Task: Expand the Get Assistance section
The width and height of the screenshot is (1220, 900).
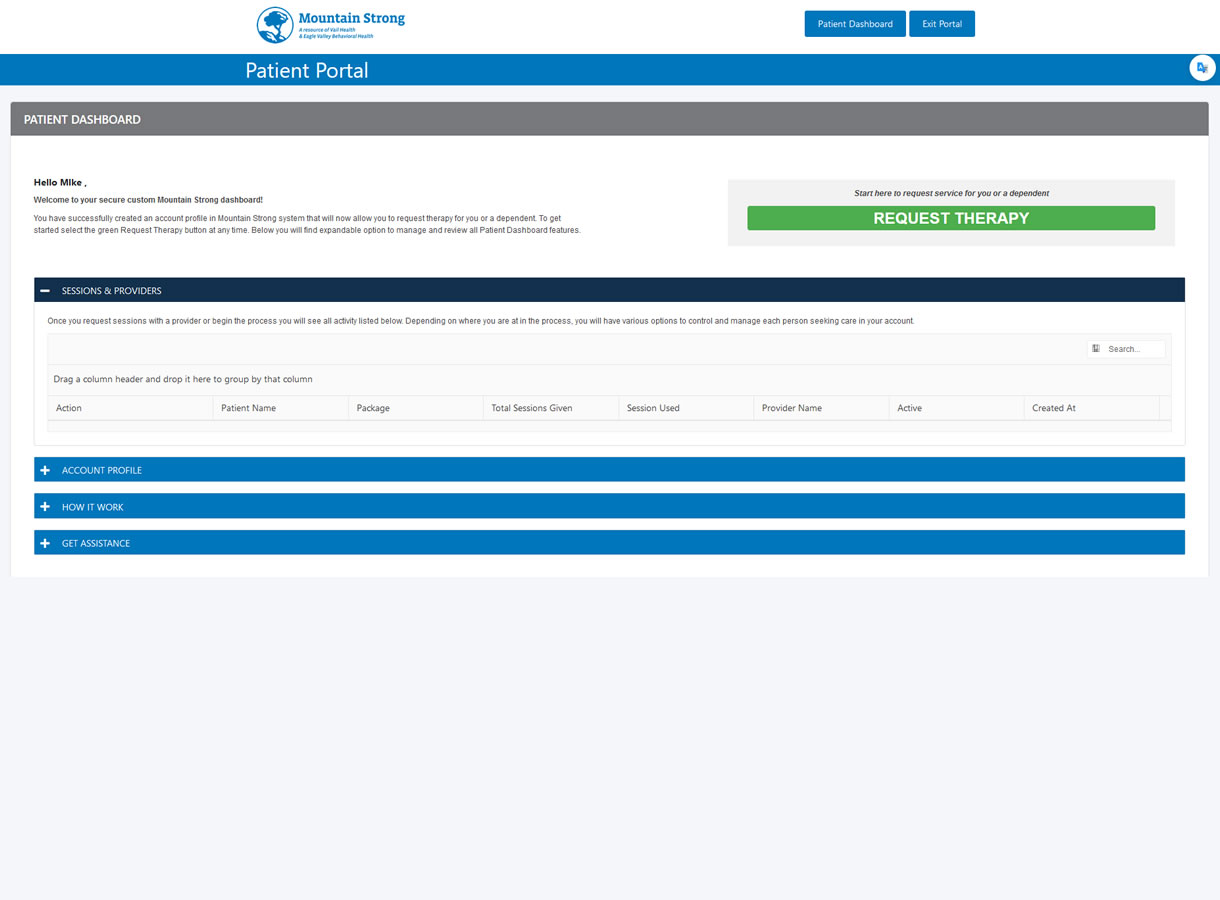Action: pyautogui.click(x=96, y=543)
